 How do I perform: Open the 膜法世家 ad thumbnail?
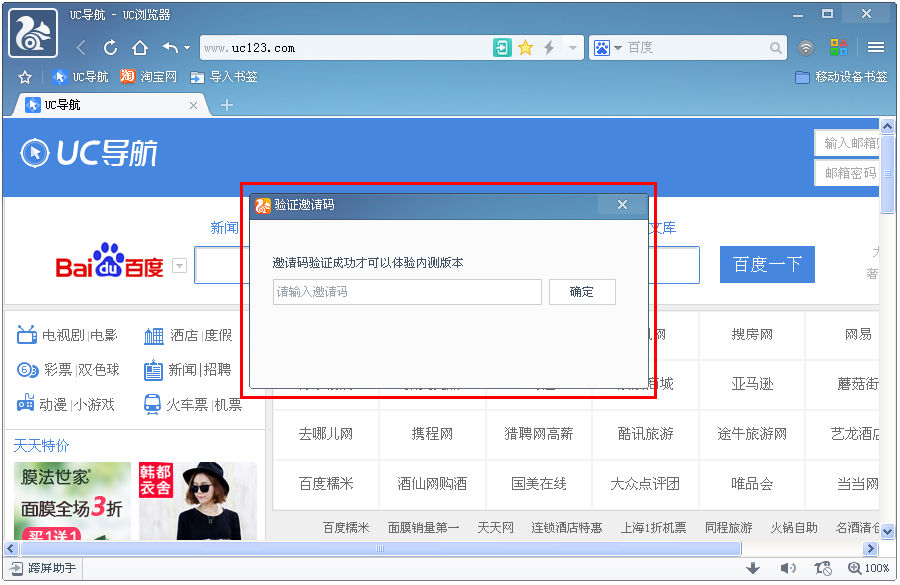pyautogui.click(x=72, y=501)
